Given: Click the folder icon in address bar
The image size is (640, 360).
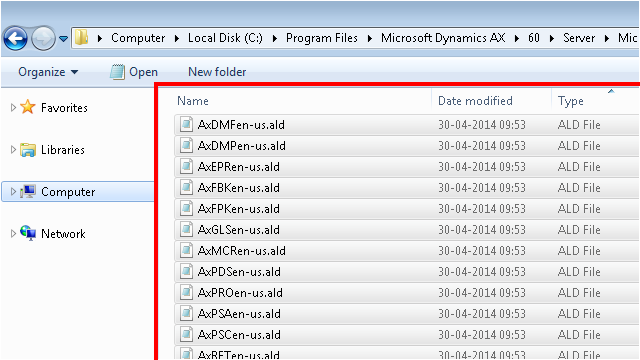Looking at the screenshot, I should coord(81,38).
